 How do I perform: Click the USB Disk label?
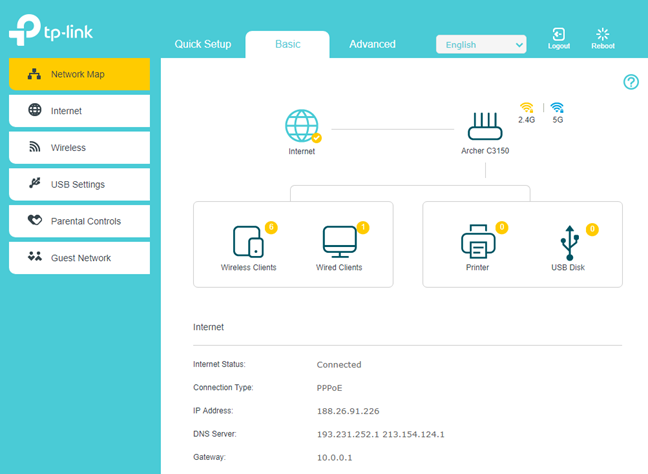(x=568, y=267)
